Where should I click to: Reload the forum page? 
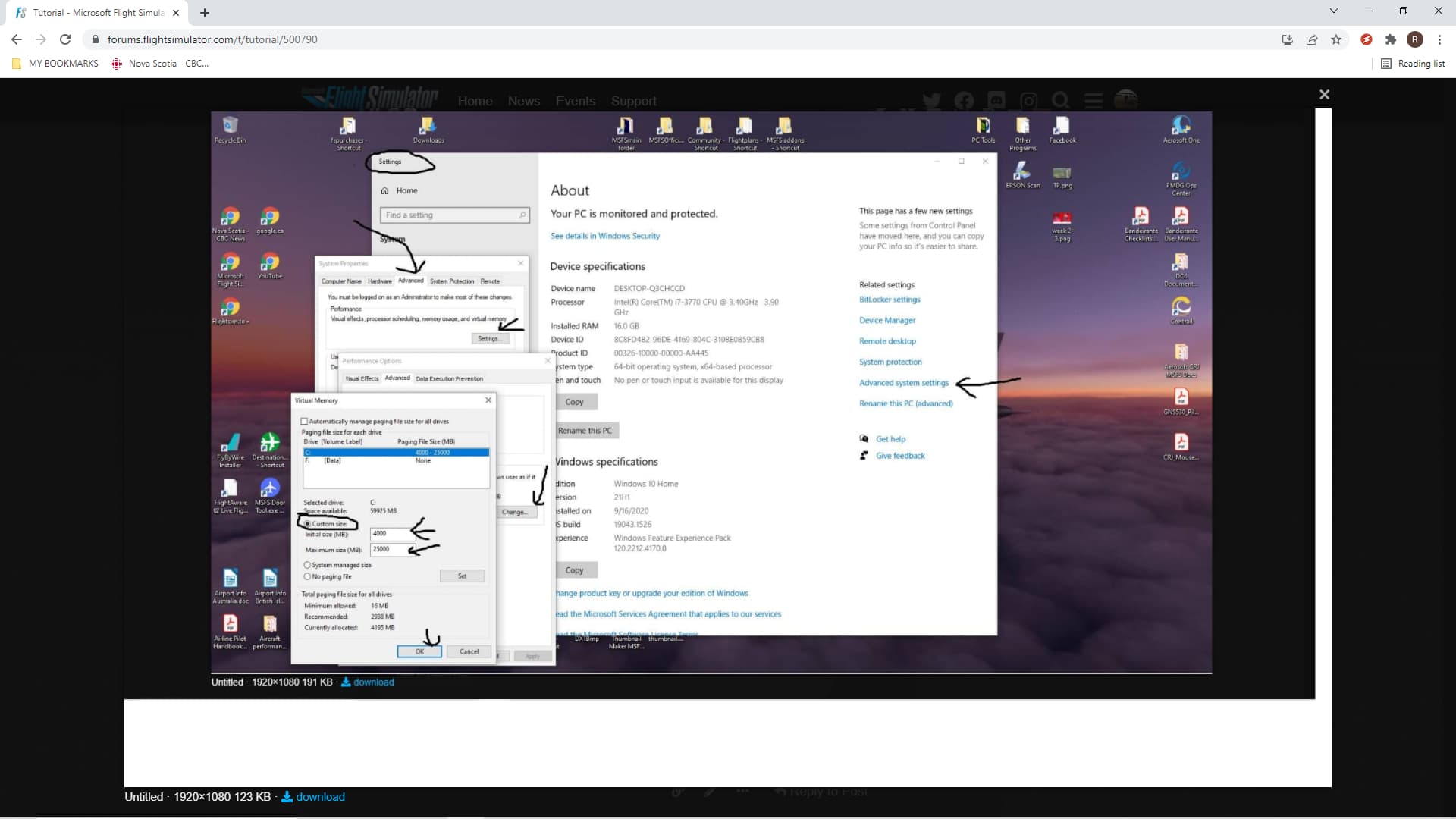tap(65, 39)
